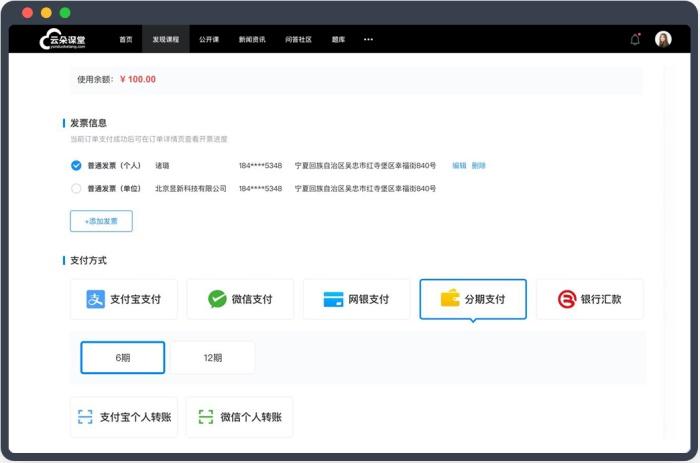Choose the 6期 installment option
The height and width of the screenshot is (463, 700).
[x=123, y=358]
